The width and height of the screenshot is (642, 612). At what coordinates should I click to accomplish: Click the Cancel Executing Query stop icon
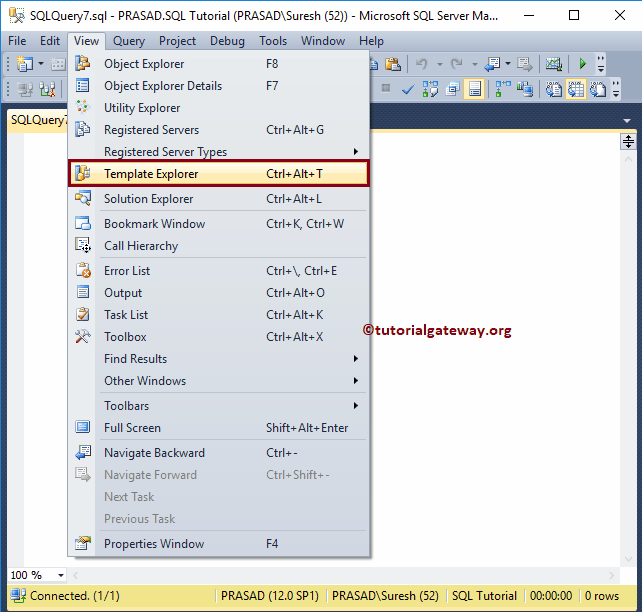[385, 88]
